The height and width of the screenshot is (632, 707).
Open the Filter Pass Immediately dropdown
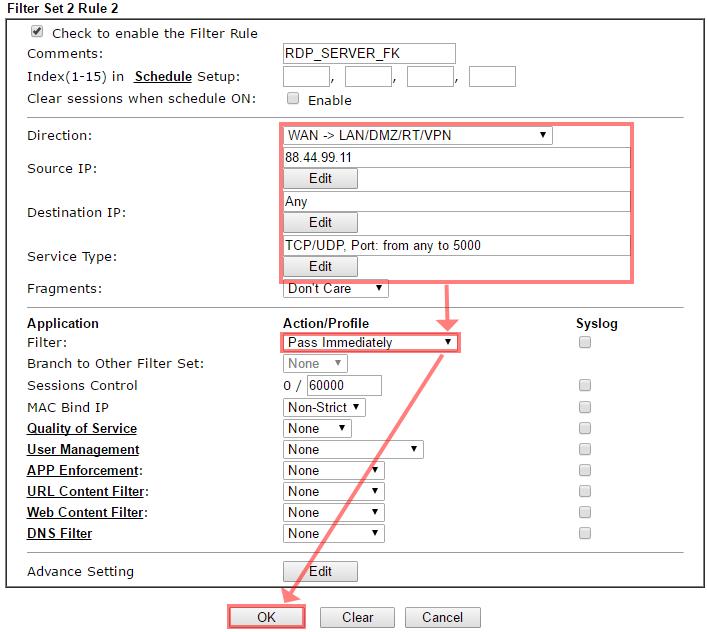370,342
